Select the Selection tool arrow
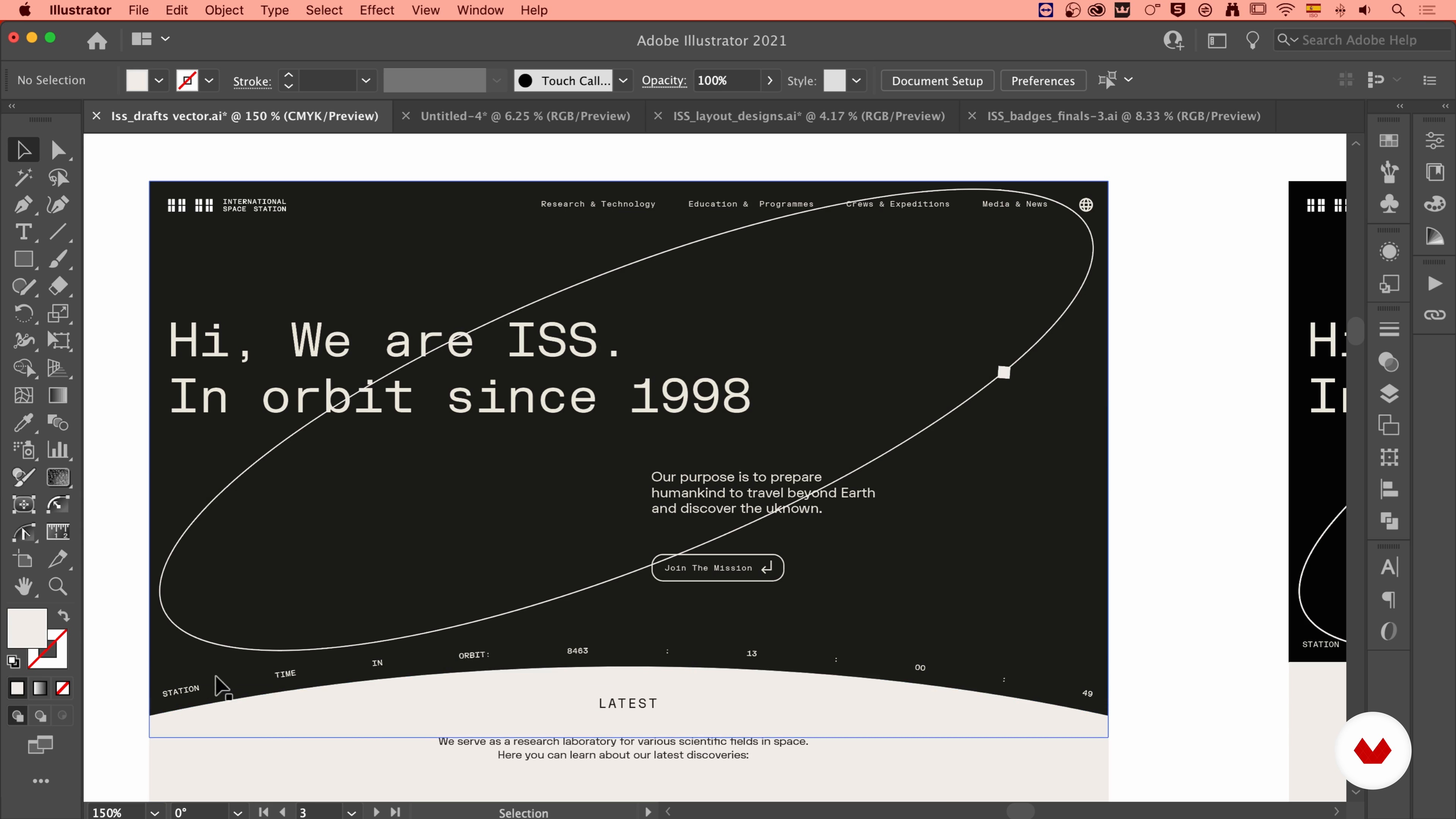1456x819 pixels. (x=23, y=150)
